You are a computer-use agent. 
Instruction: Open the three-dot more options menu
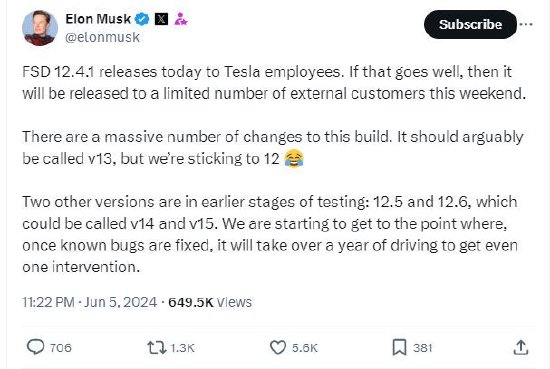(526, 24)
